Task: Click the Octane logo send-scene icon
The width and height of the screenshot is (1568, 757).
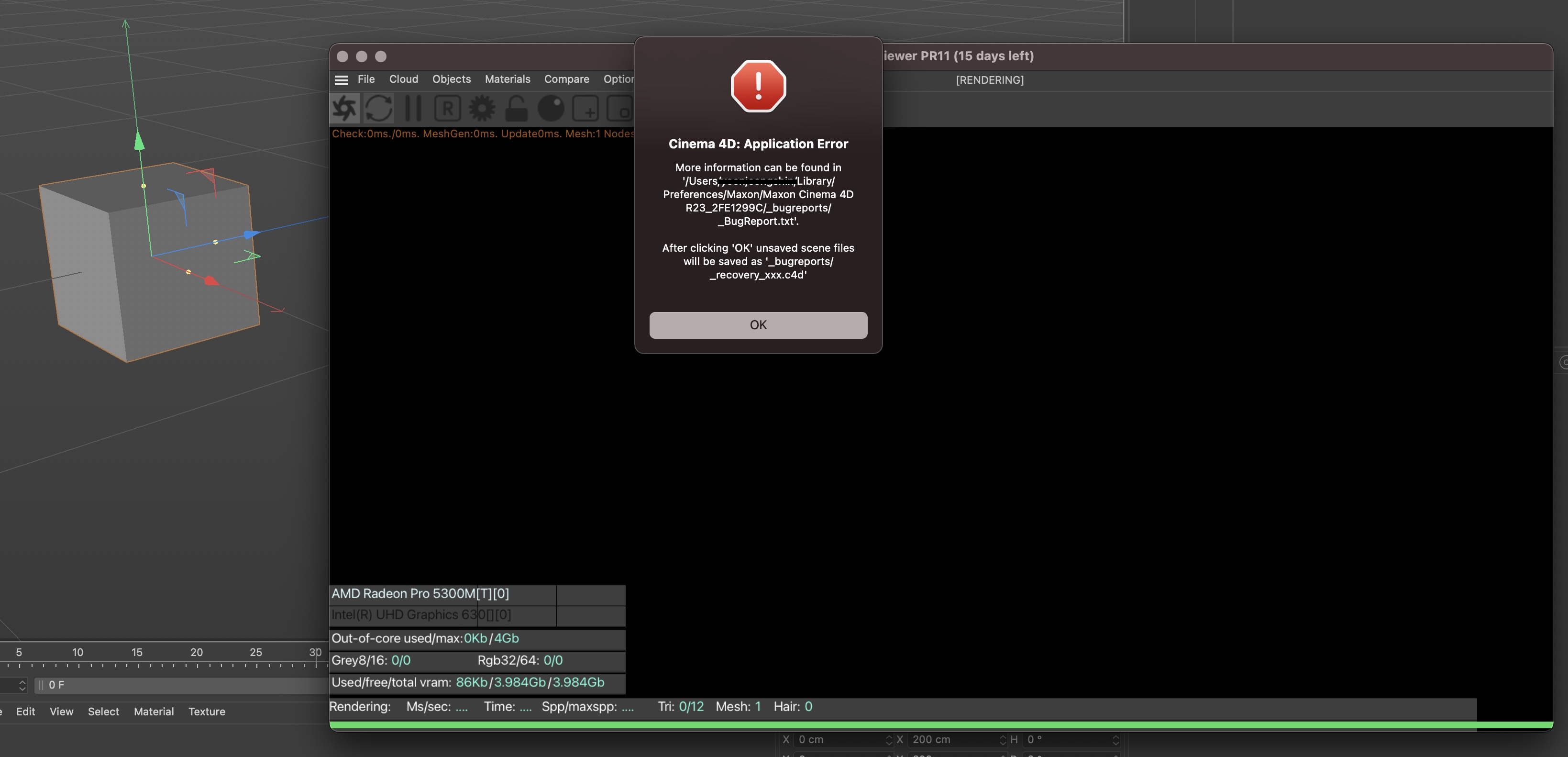Action: (x=344, y=109)
